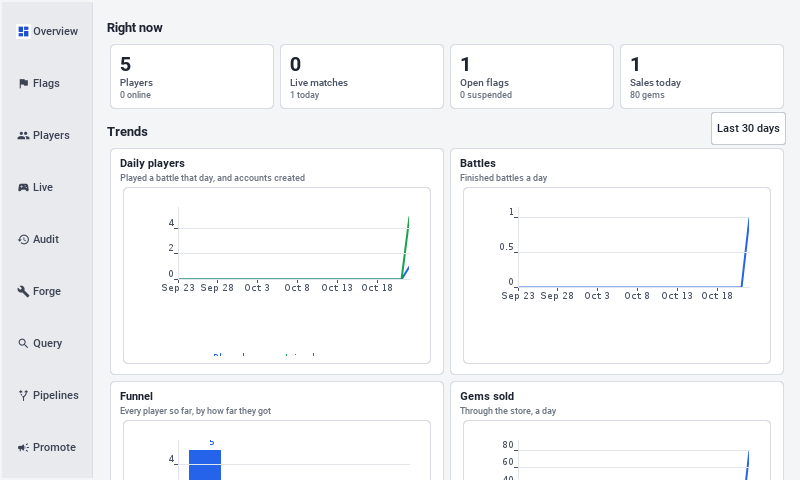The height and width of the screenshot is (480, 800).
Task: Open the Last 30 days range selector
Action: [748, 129]
